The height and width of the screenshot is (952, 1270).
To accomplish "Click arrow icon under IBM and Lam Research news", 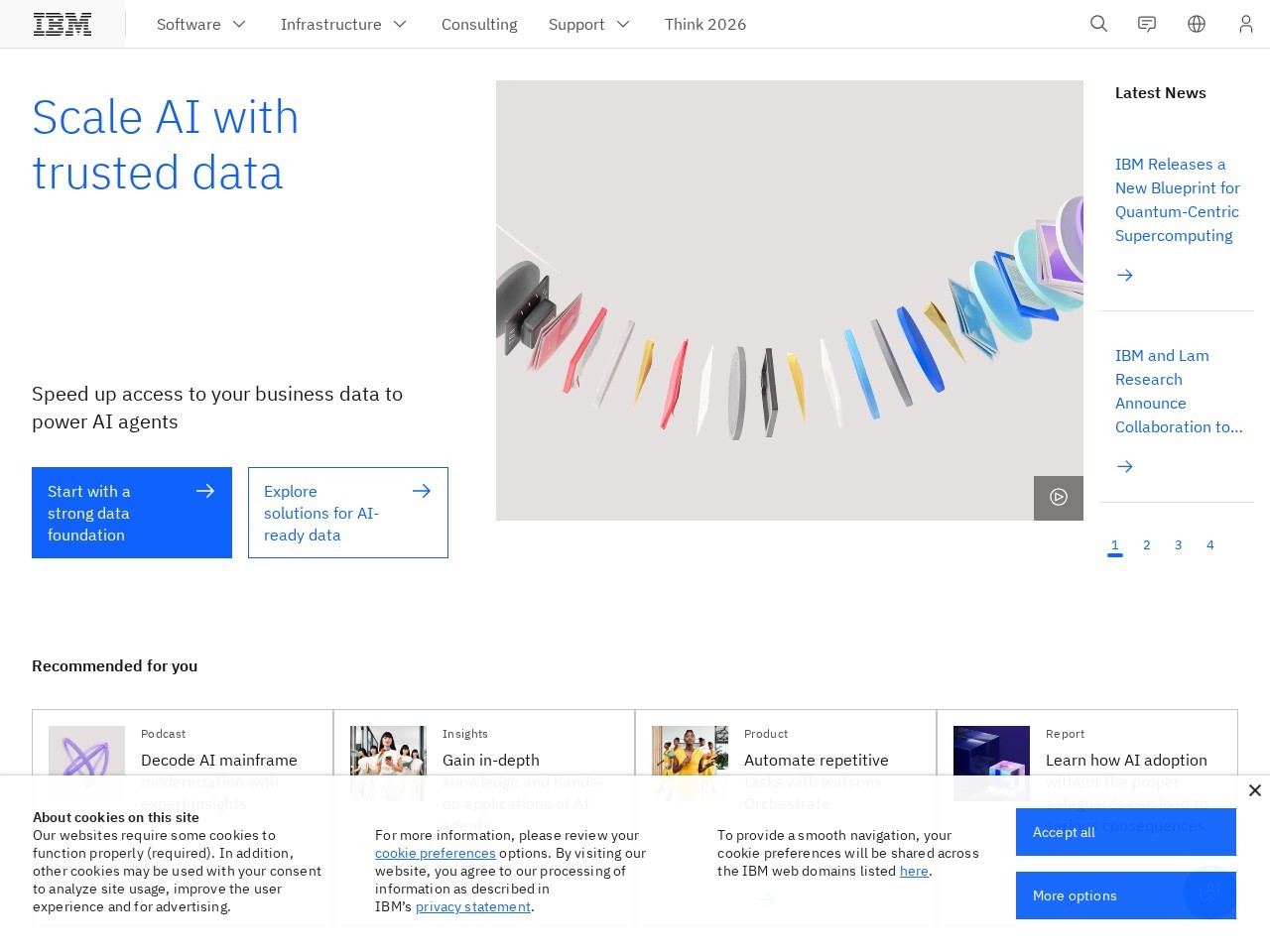I will point(1124,466).
